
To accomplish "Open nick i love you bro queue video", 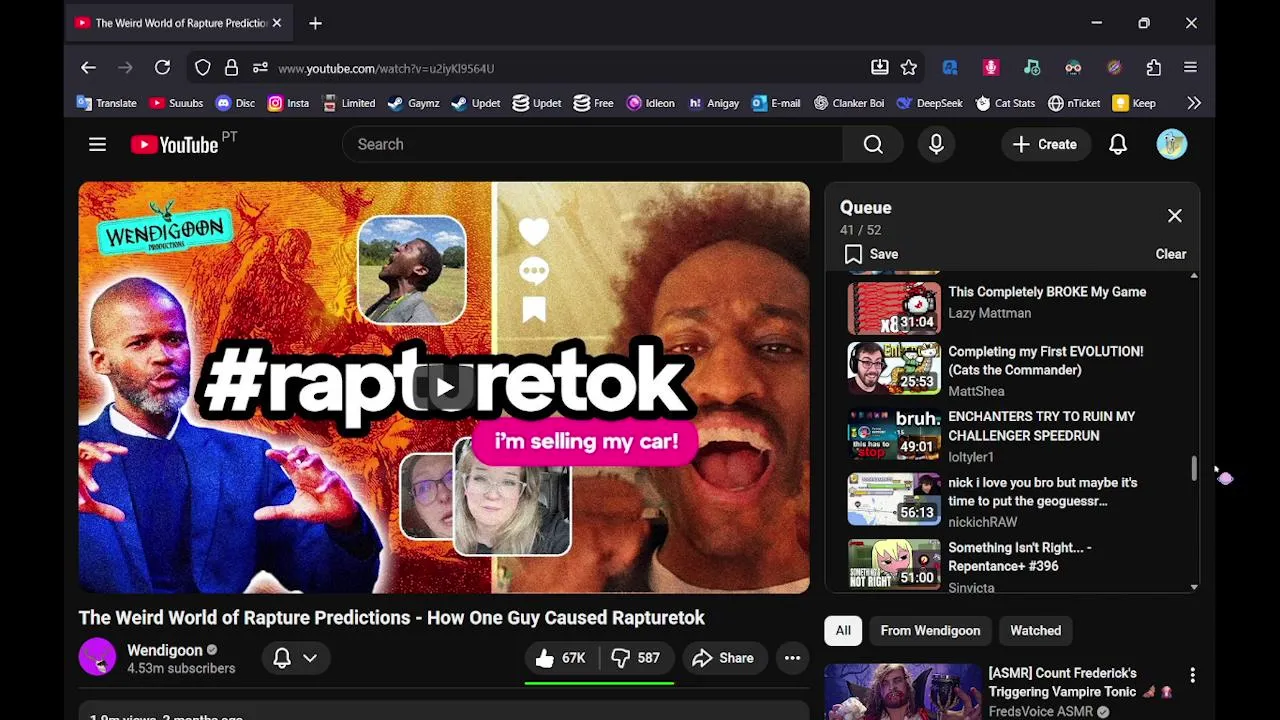I will pyautogui.click(x=1009, y=501).
